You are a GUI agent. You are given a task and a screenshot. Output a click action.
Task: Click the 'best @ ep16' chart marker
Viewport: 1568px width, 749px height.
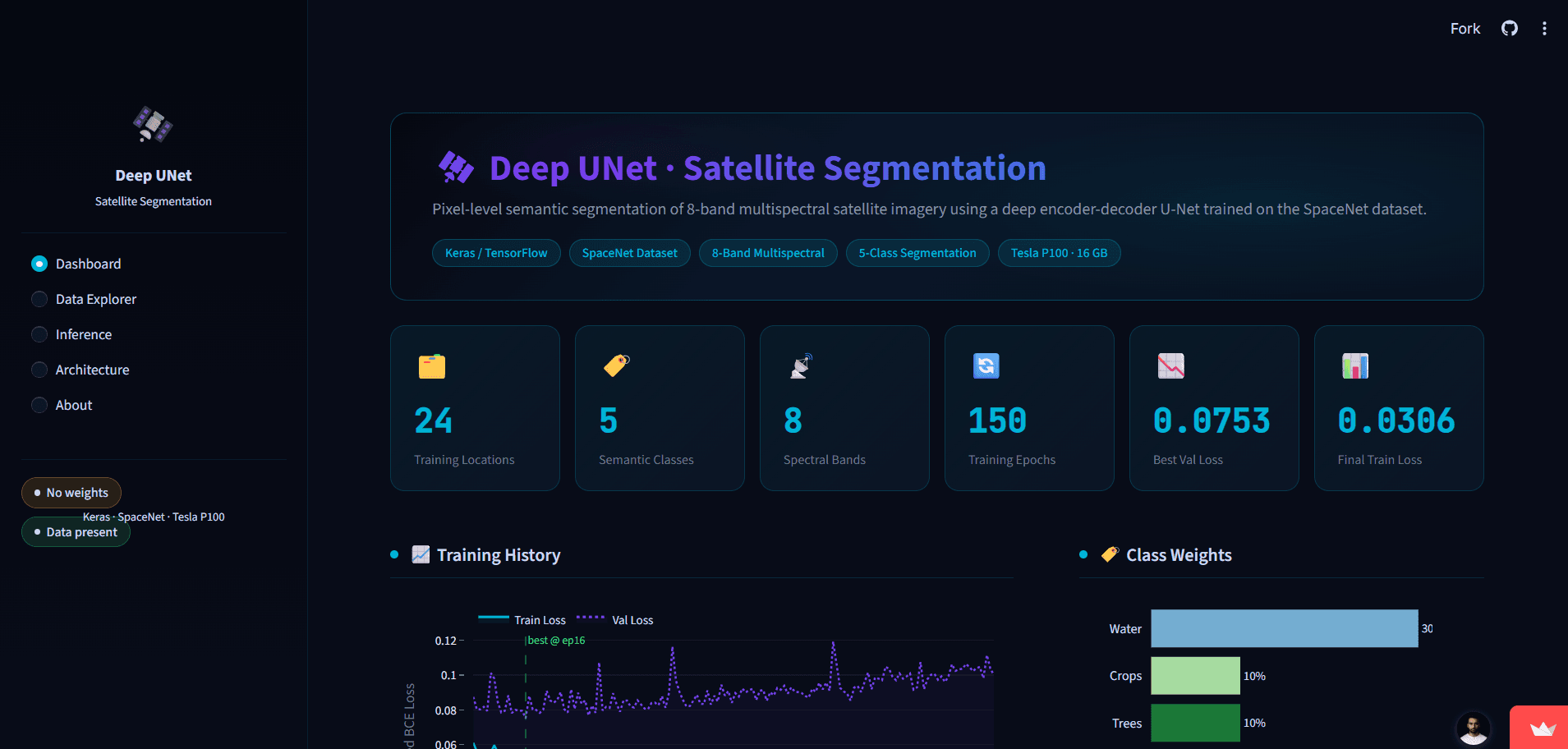click(556, 641)
